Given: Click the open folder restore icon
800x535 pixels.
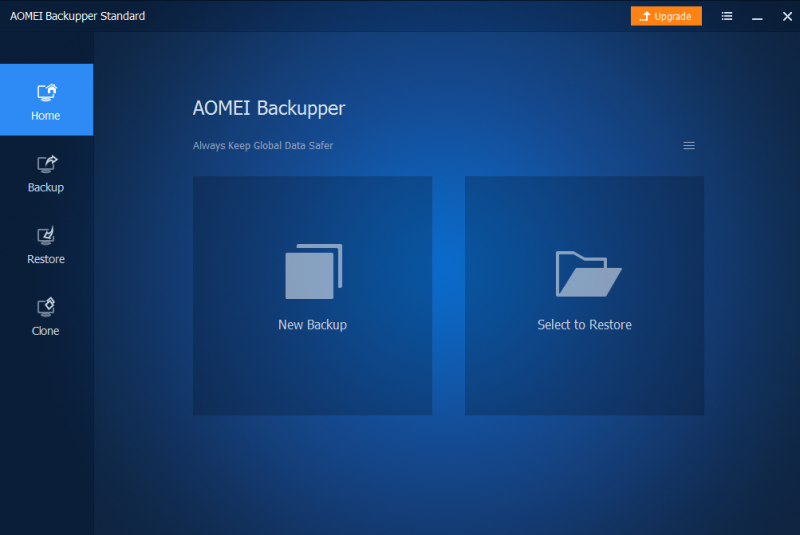Looking at the screenshot, I should tap(588, 272).
